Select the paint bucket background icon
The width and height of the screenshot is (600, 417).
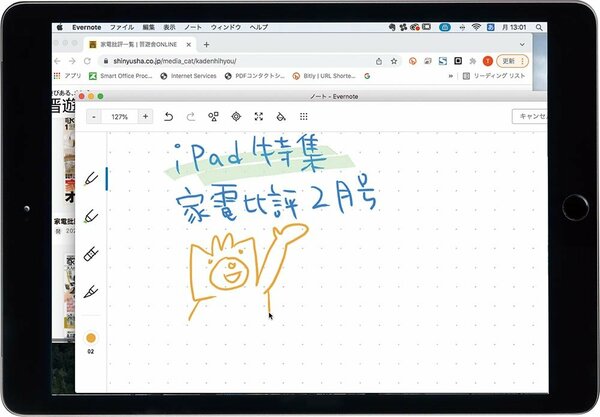[x=281, y=117]
